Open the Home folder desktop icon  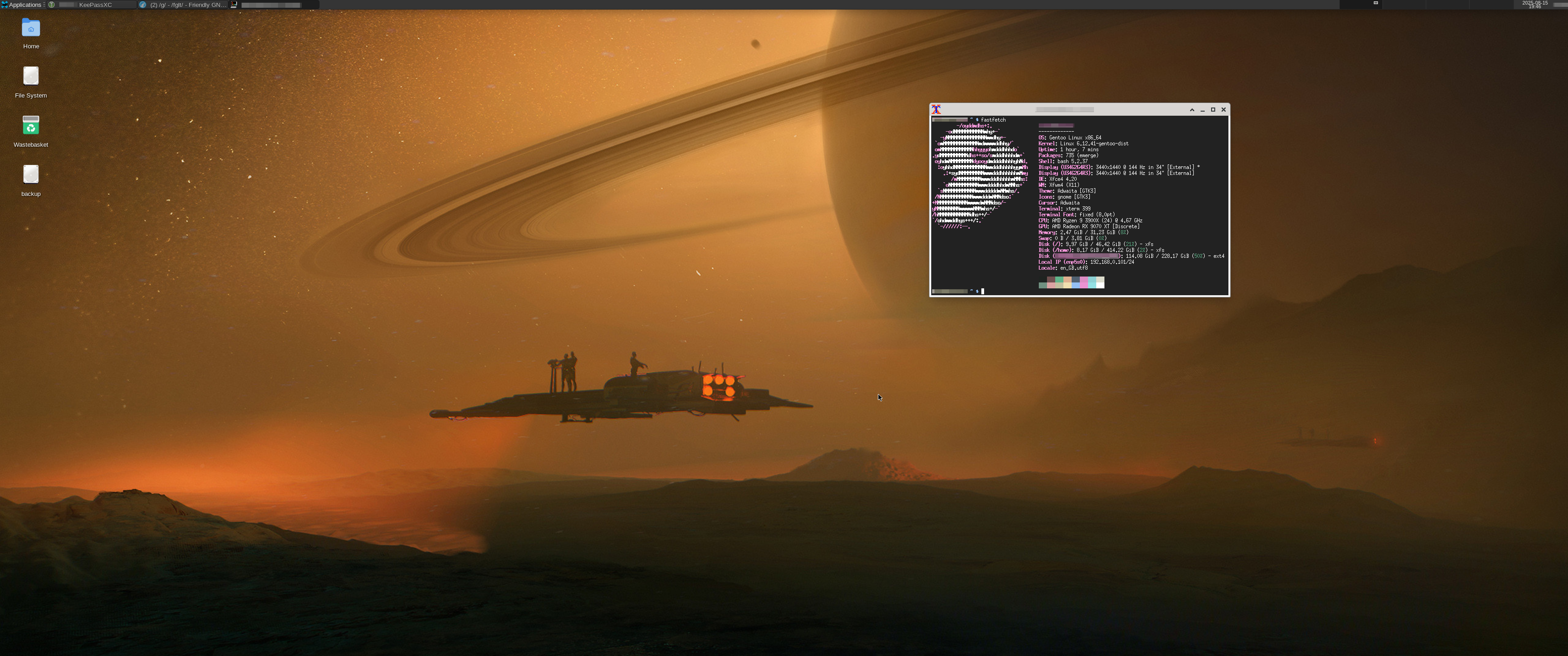coord(31,28)
